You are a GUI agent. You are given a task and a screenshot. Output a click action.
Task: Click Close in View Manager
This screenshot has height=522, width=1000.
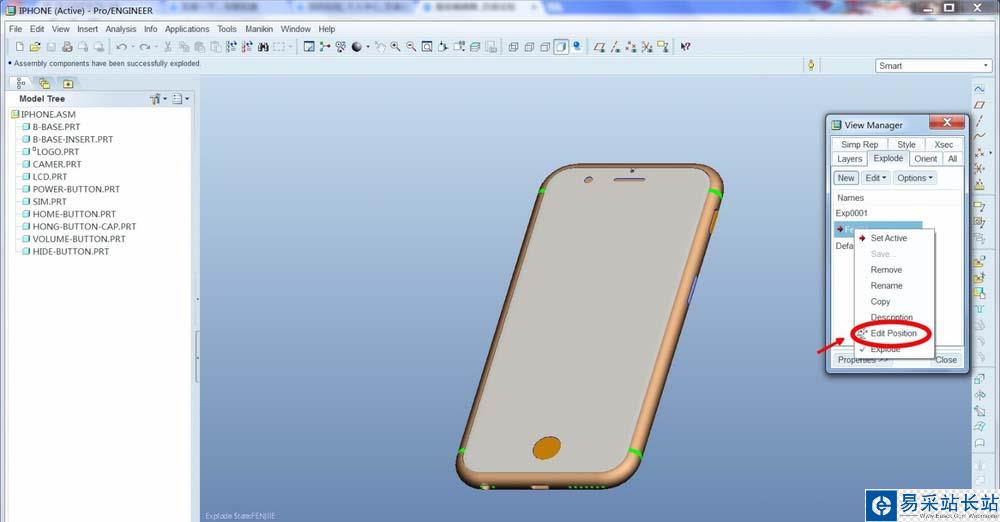[946, 360]
